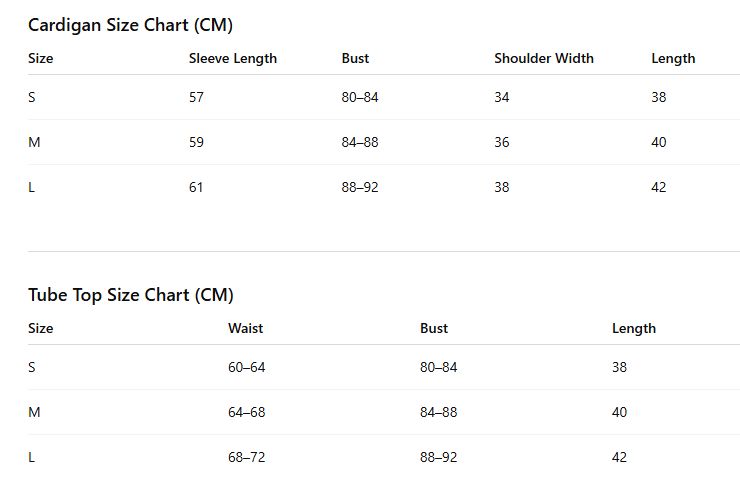Image resolution: width=740 pixels, height=495 pixels.
Task: Select the tube top size L label
Action: pyautogui.click(x=31, y=457)
